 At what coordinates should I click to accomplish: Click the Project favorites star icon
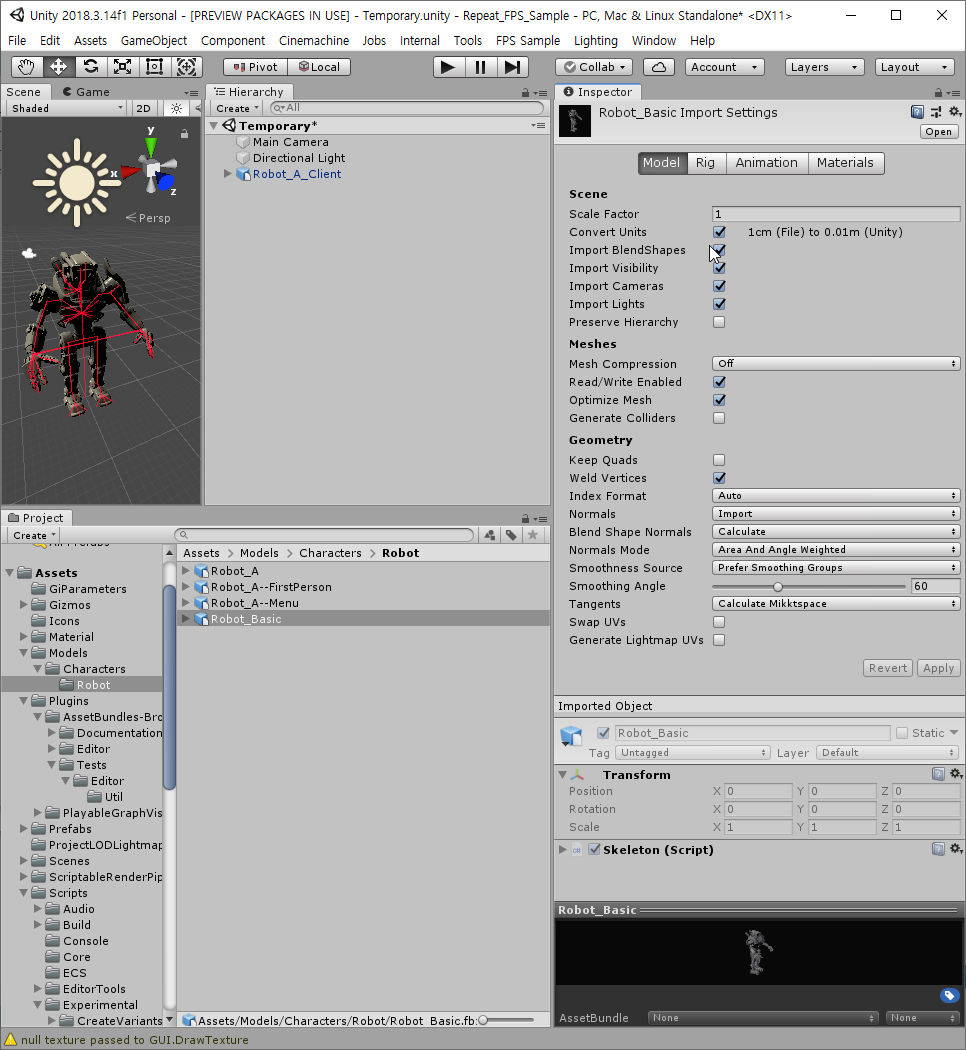click(x=533, y=535)
